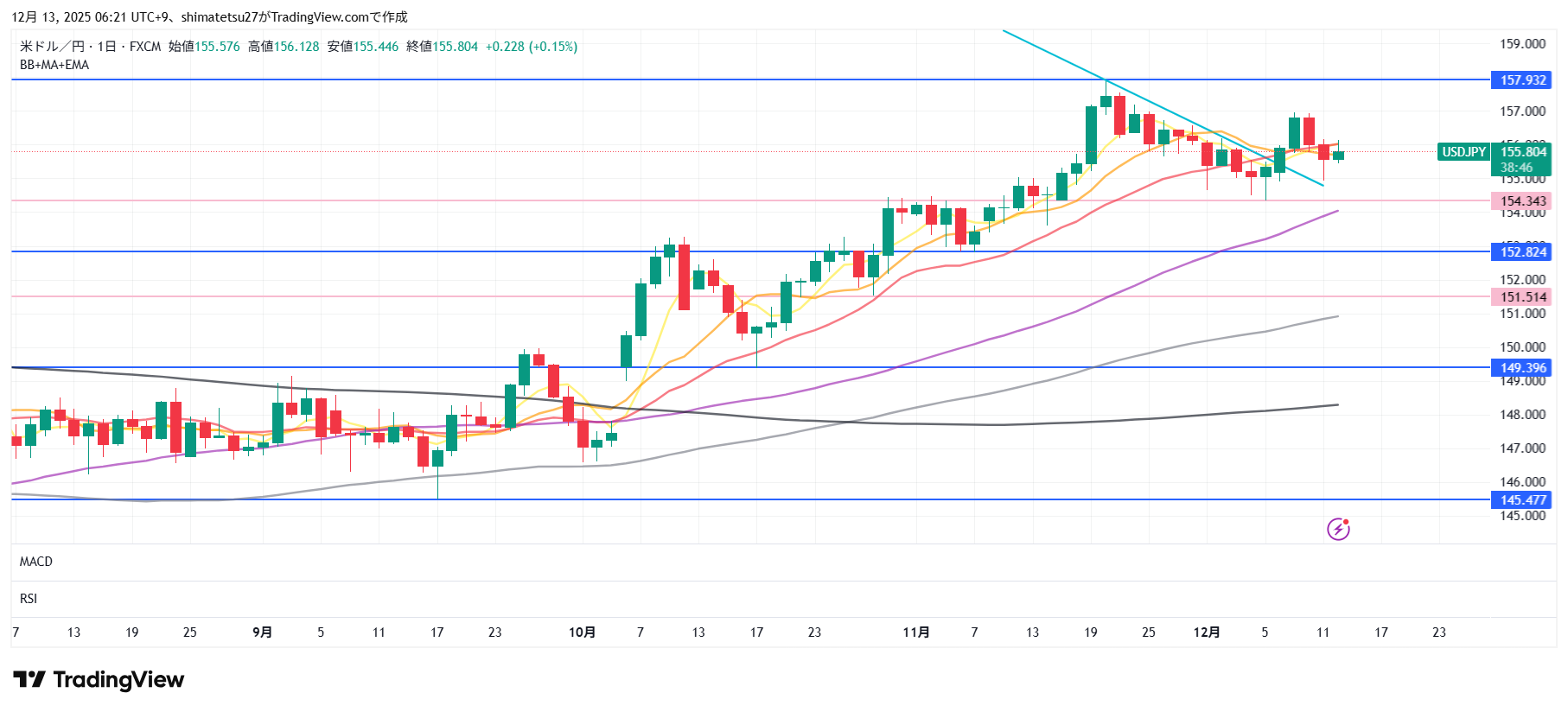Screen dimensions: 1568x712
Task: Click the 159.000 price scale value
Action: pos(1522,44)
